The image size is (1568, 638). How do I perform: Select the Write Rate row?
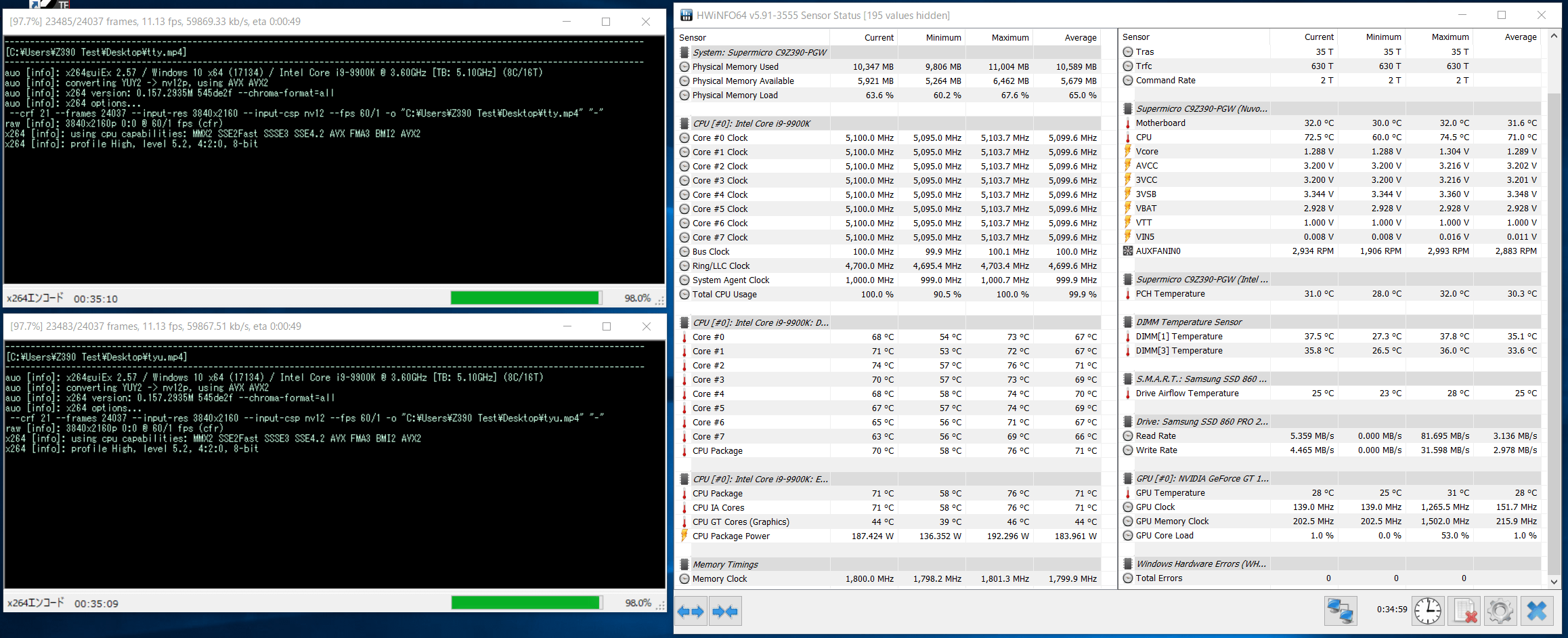[x=1331, y=450]
